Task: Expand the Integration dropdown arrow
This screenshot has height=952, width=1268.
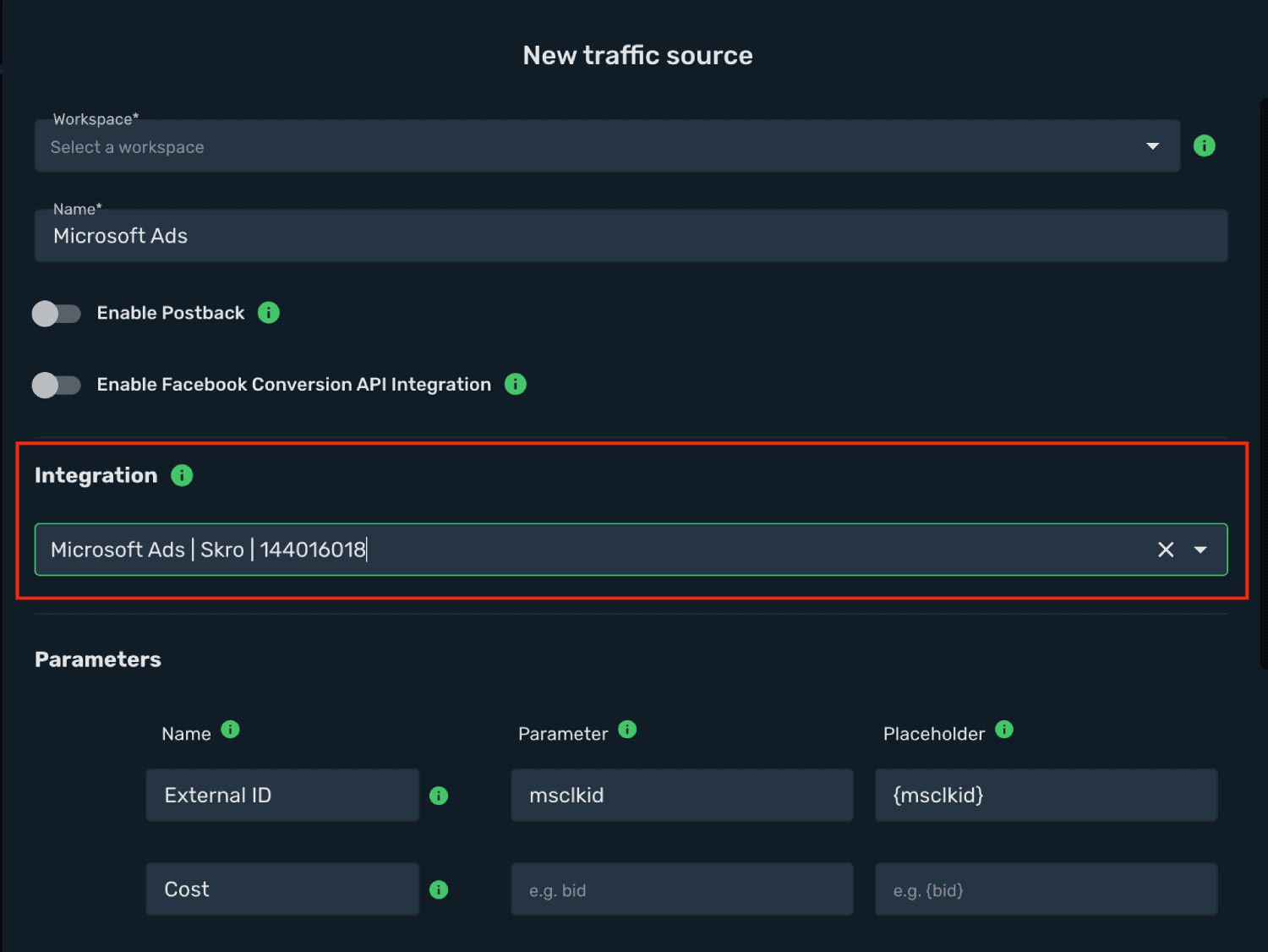Action: [x=1200, y=550]
